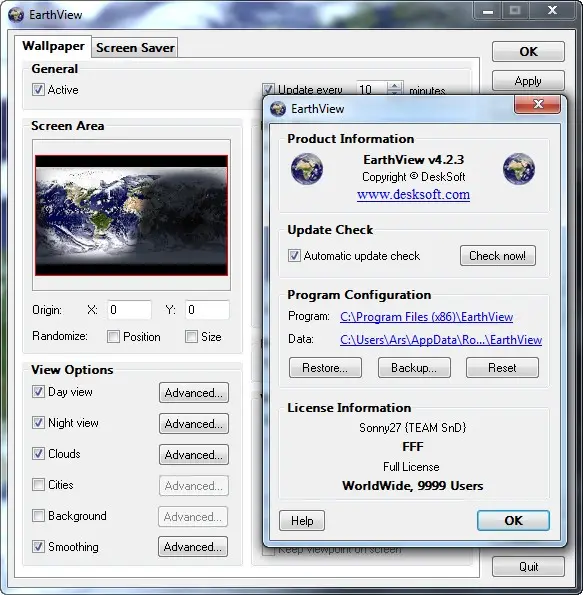Confirm the About dialog with OK
Image resolution: width=583 pixels, height=595 pixels.
[x=513, y=521]
